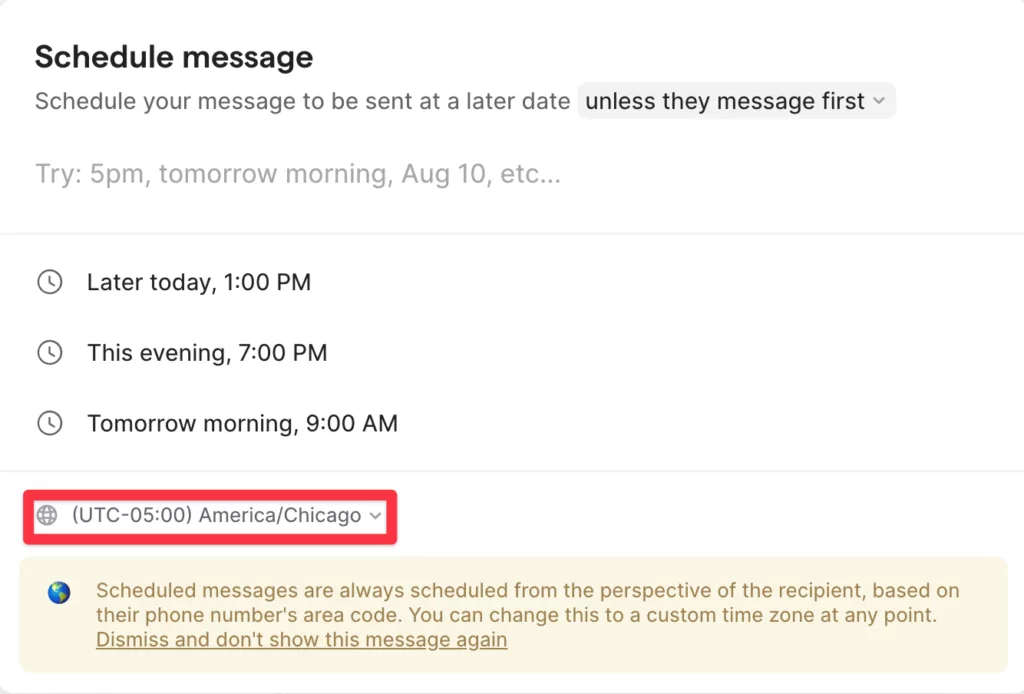Viewport: 1024px width, 694px height.
Task: Click the "Schedule message" heading
Action: [174, 57]
